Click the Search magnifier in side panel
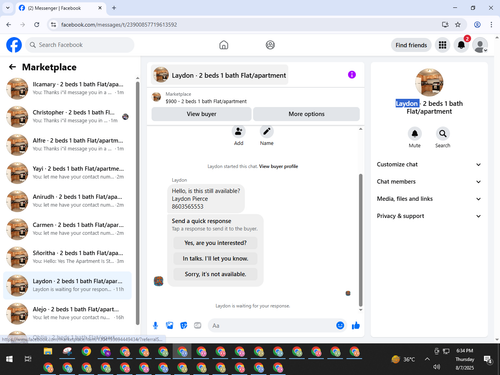Image resolution: width=500 pixels, height=375 pixels. pos(443,134)
